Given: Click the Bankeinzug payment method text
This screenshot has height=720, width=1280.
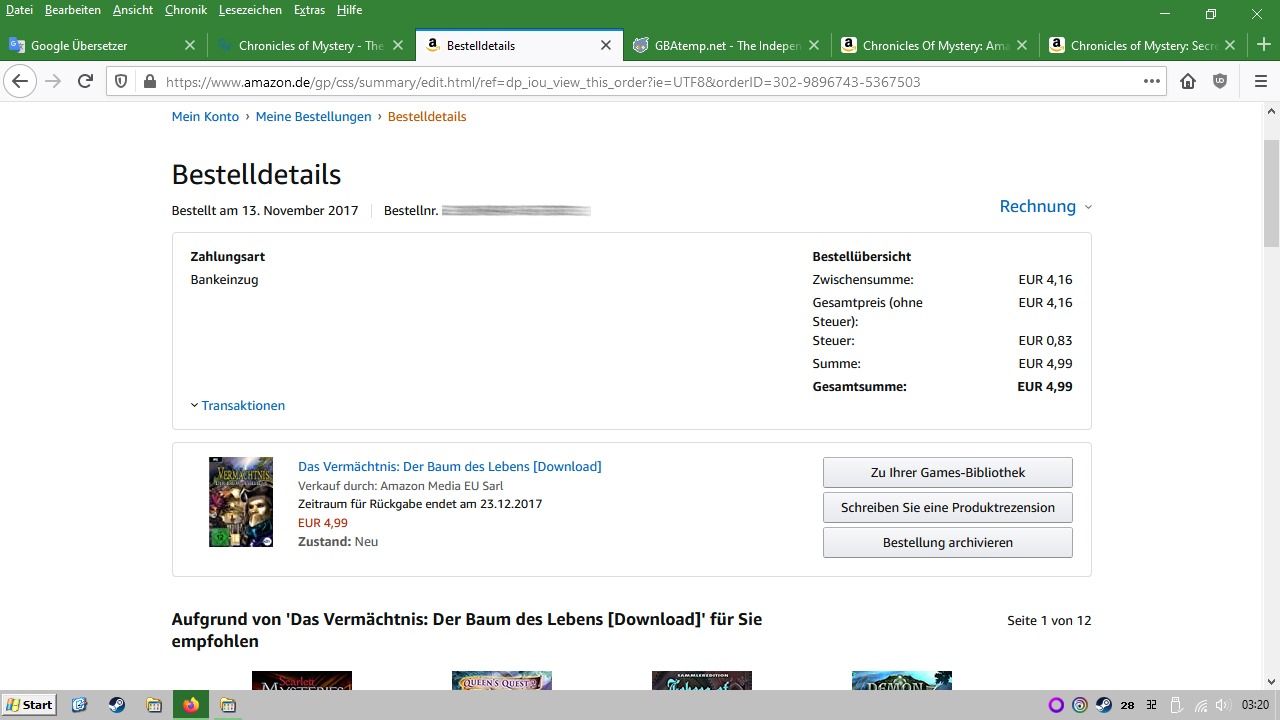Looking at the screenshot, I should click(224, 279).
